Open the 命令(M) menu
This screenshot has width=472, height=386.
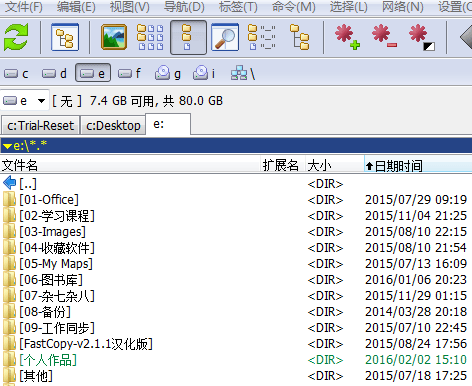[294, 7]
